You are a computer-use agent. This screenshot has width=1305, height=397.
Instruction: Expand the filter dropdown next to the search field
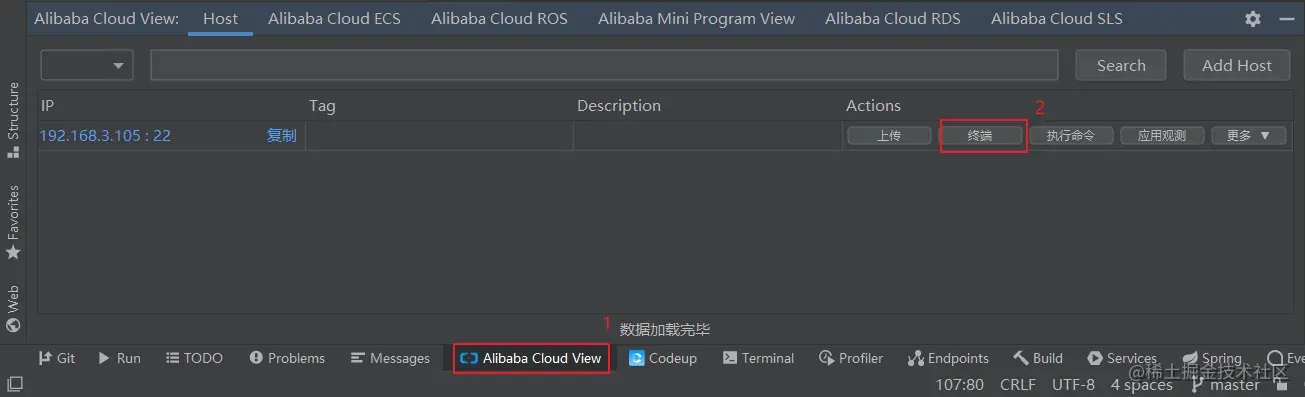pos(87,65)
